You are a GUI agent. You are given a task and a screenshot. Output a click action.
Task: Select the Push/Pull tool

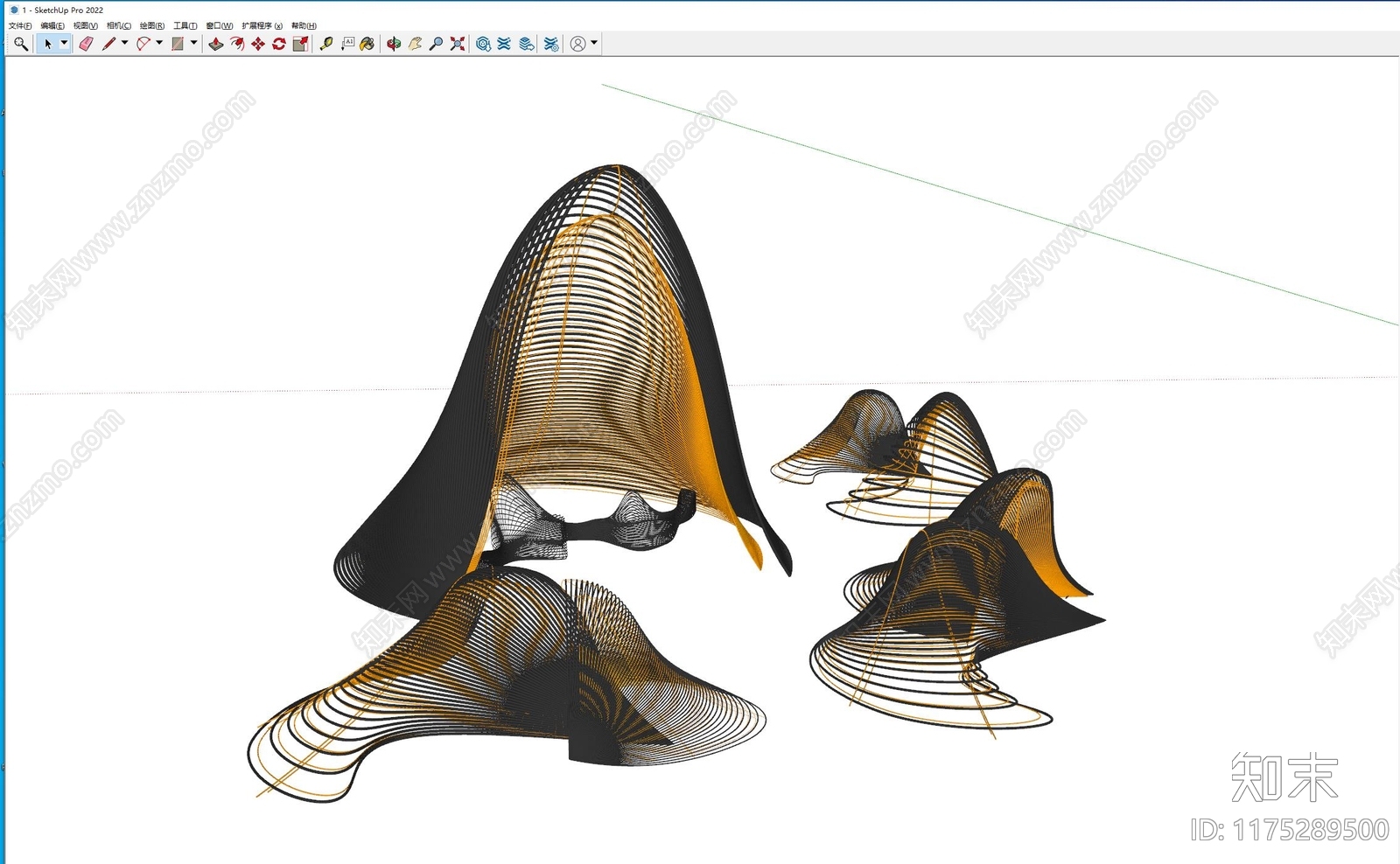coord(216,43)
